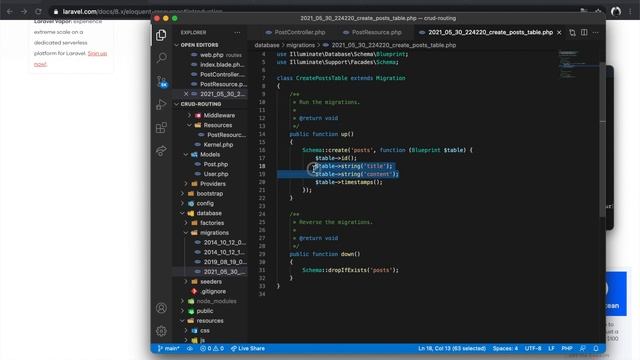Click line 16 Schema::create code
This screenshot has height=360, width=640.
pos(387,150)
